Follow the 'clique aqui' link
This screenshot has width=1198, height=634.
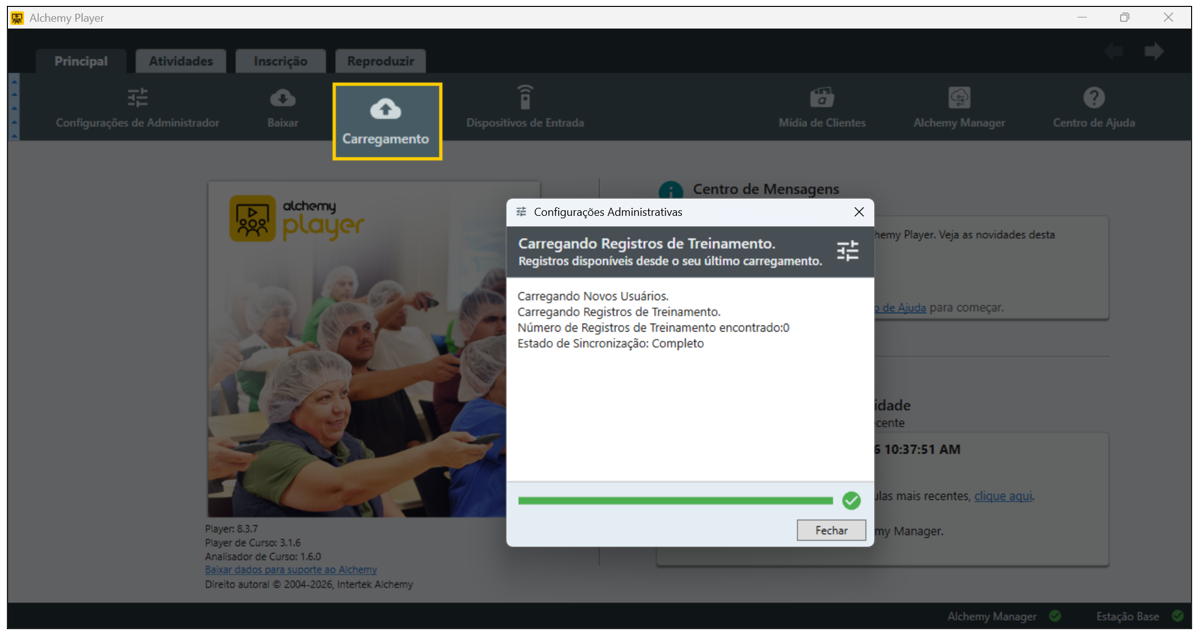[x=1003, y=496]
